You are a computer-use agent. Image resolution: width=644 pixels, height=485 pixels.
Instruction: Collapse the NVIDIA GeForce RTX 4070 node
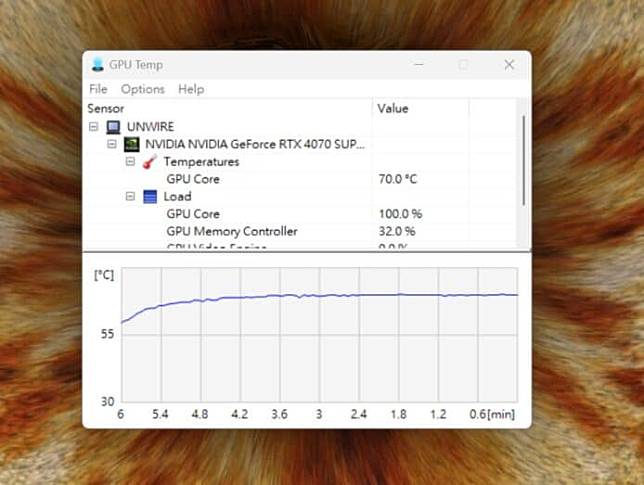click(112, 144)
